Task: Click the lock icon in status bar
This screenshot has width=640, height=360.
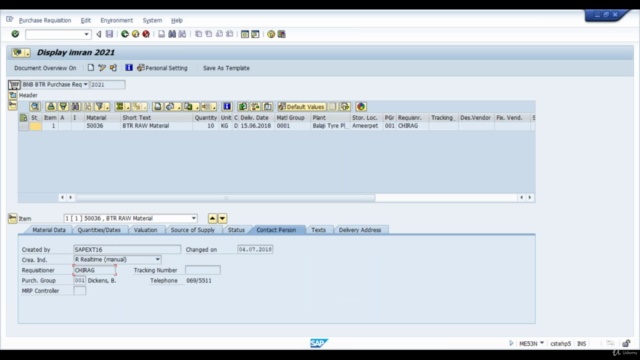Action: [x=626, y=343]
